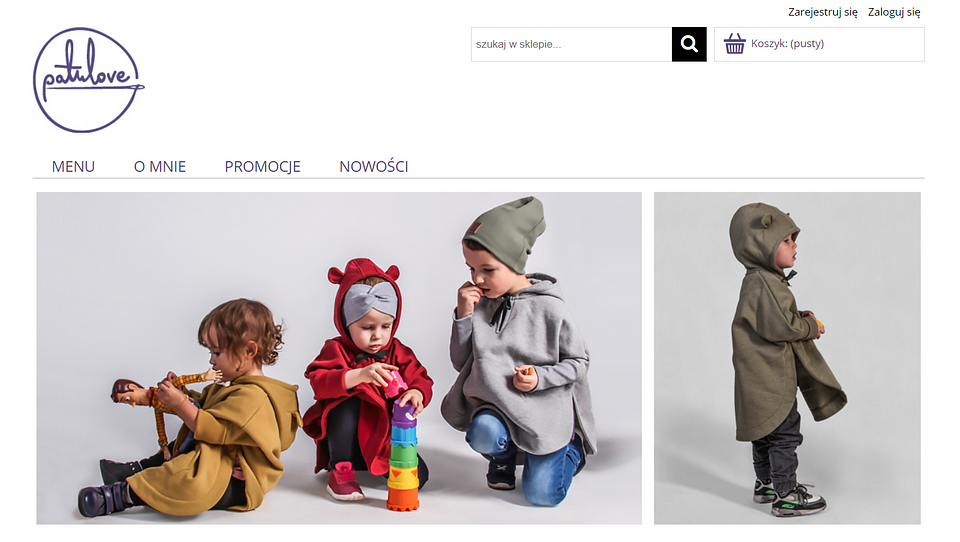Click the shopping basket icon
This screenshot has width=960, height=542.
click(735, 43)
